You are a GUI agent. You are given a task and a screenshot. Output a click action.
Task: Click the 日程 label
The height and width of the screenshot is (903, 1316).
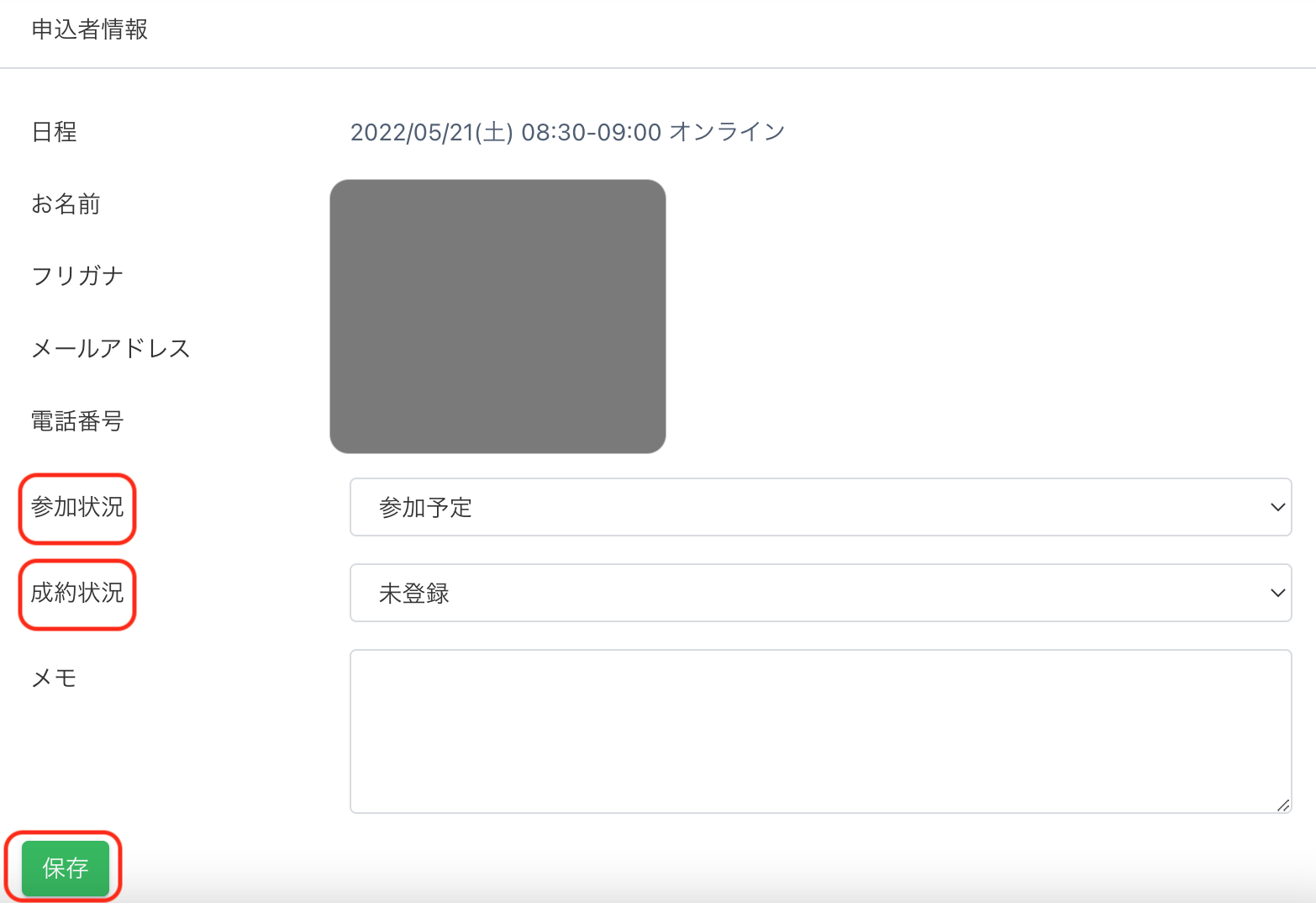[55, 132]
